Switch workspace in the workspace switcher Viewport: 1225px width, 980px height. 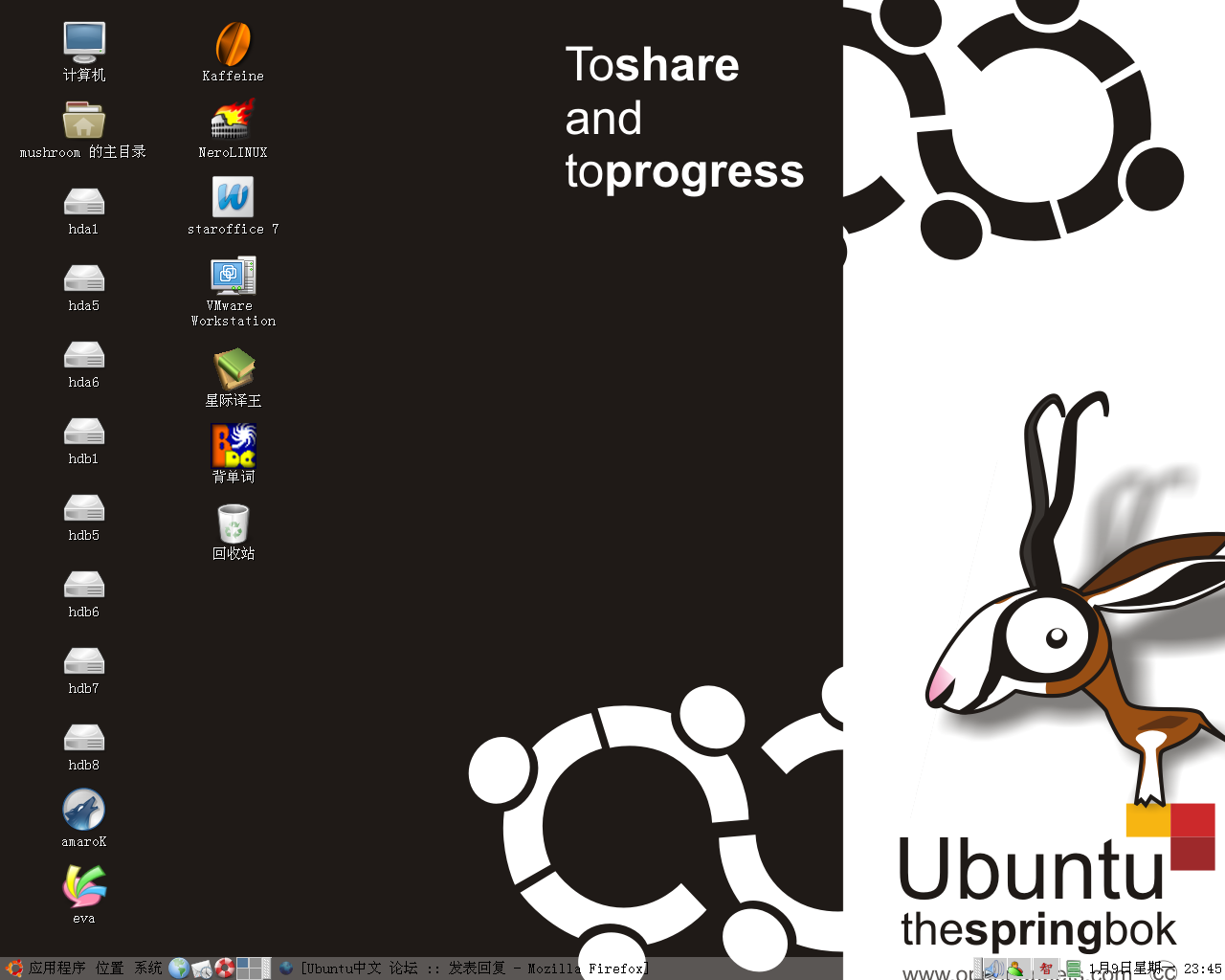point(254,969)
